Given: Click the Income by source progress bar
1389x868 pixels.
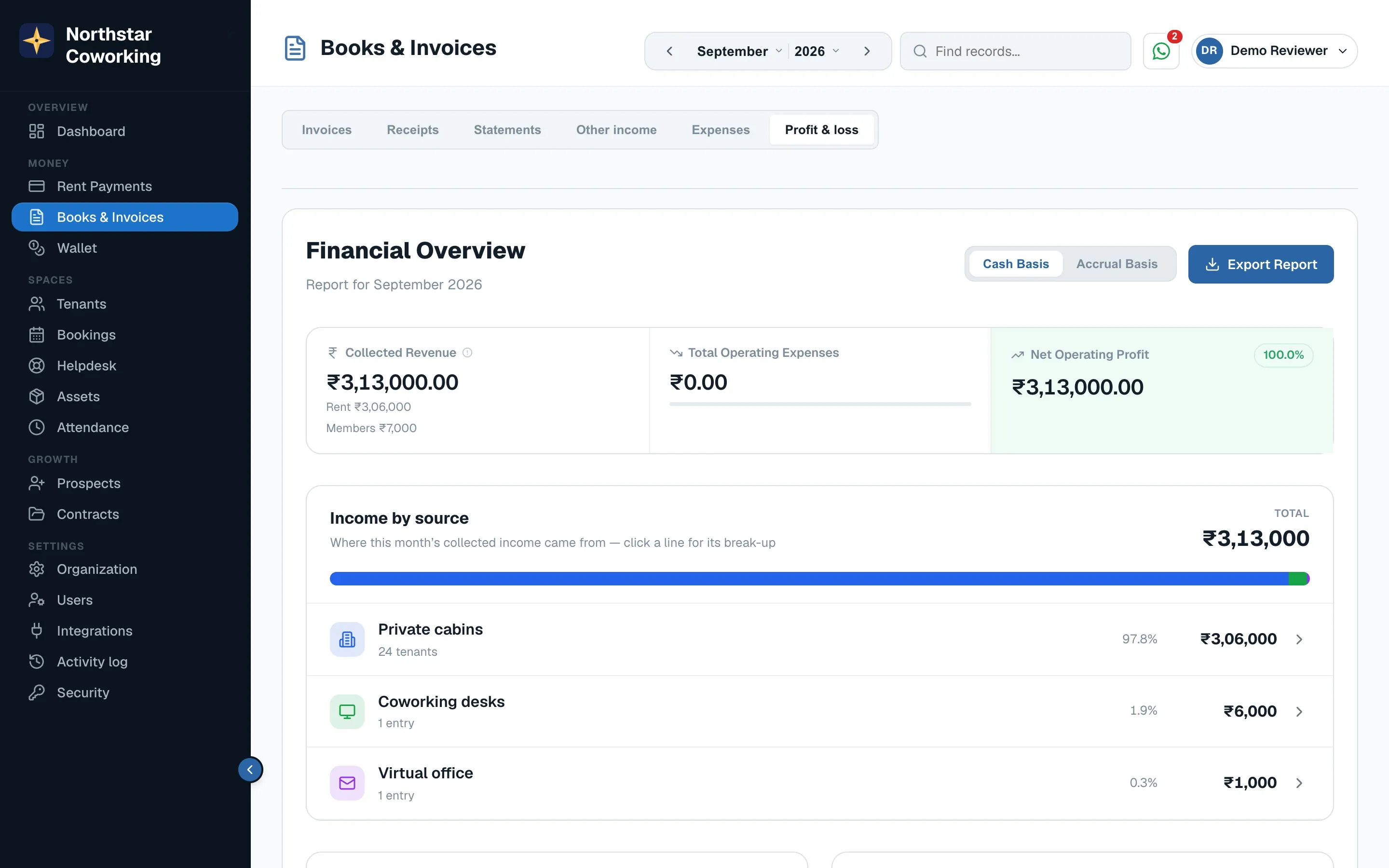Looking at the screenshot, I should pos(819,578).
